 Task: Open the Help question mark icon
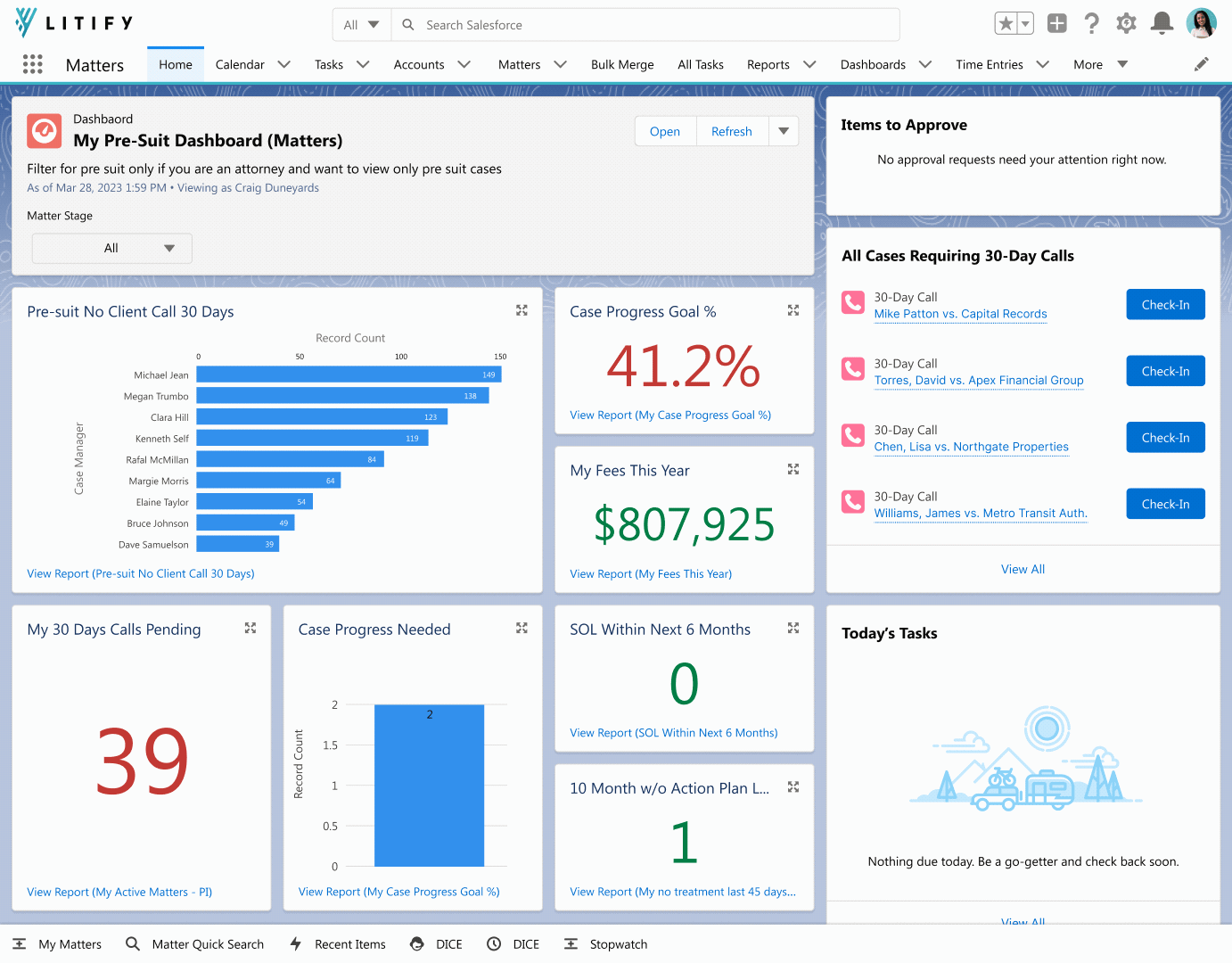click(1092, 24)
